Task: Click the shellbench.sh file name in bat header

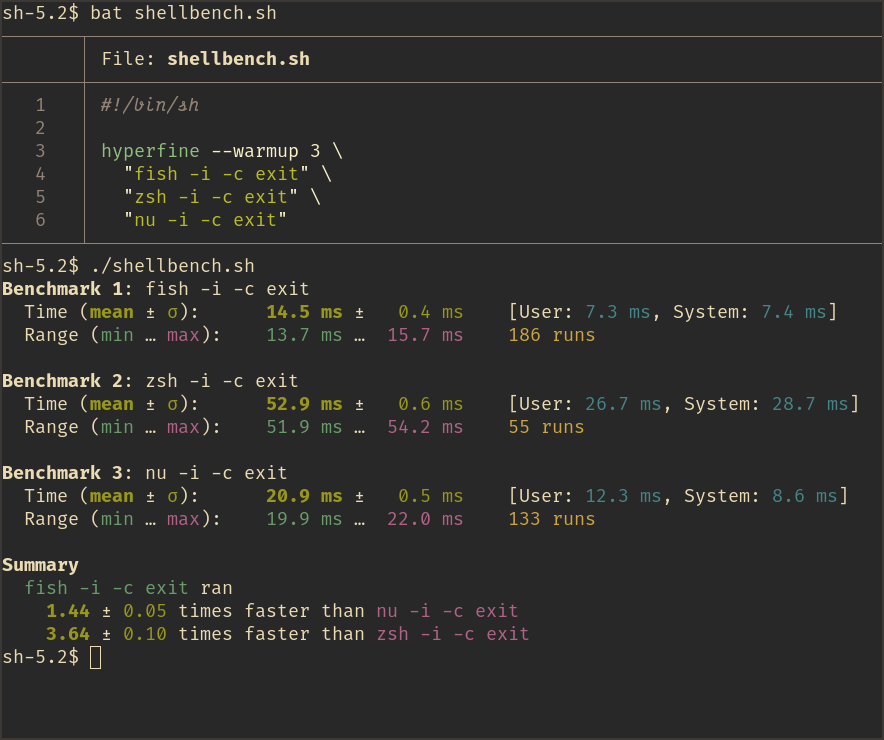Action: [x=237, y=58]
